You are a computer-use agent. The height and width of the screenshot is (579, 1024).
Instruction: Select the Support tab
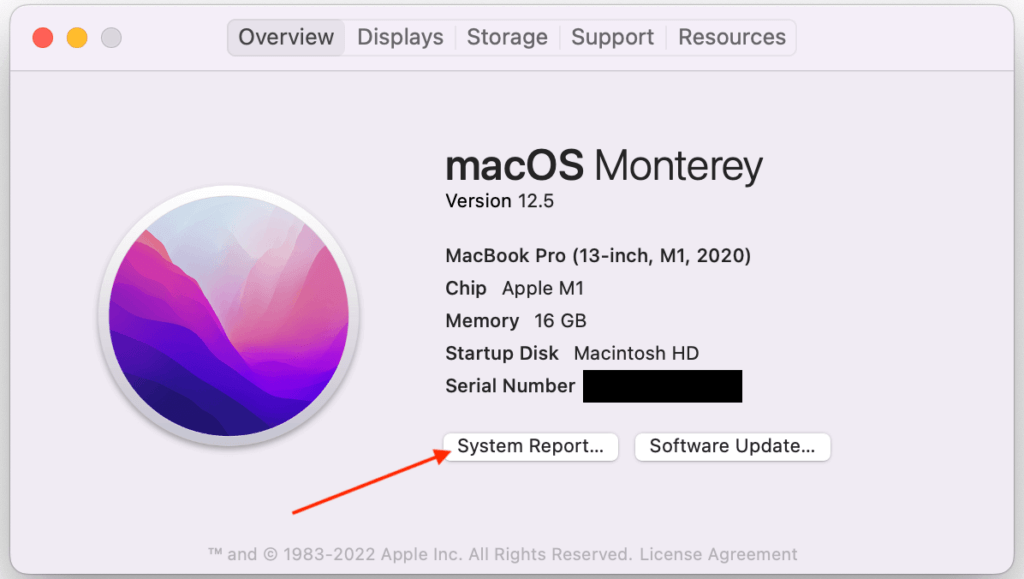(x=612, y=37)
